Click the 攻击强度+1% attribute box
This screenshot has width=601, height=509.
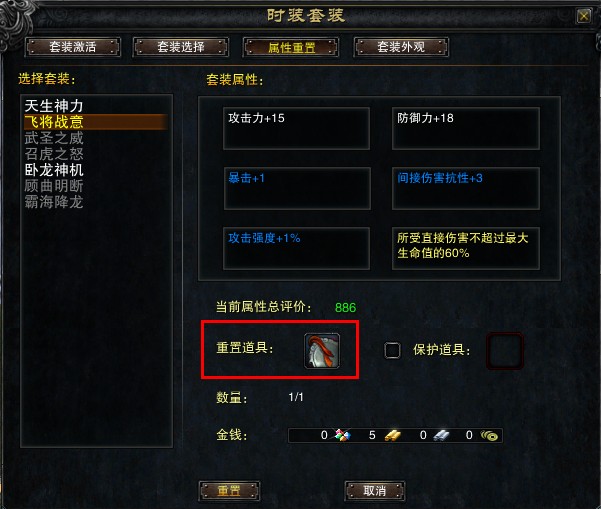(297, 248)
